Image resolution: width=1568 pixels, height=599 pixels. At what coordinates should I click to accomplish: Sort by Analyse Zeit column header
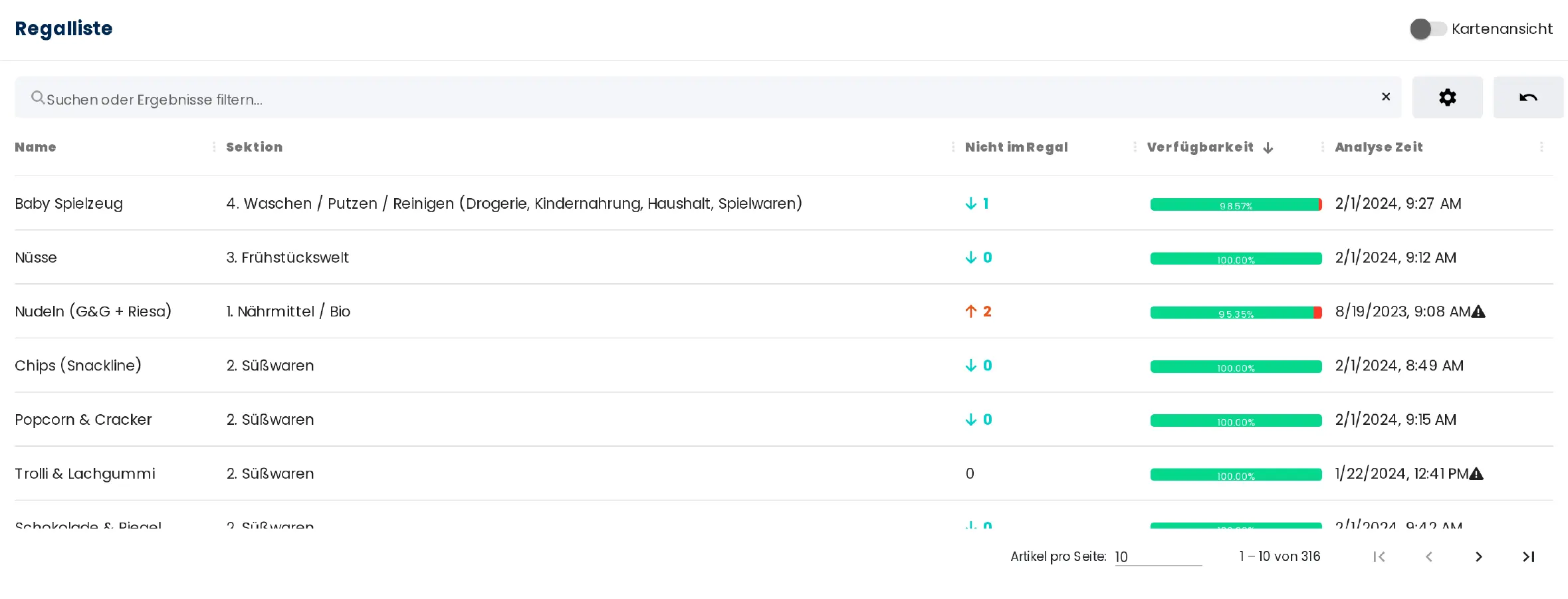[1379, 148]
